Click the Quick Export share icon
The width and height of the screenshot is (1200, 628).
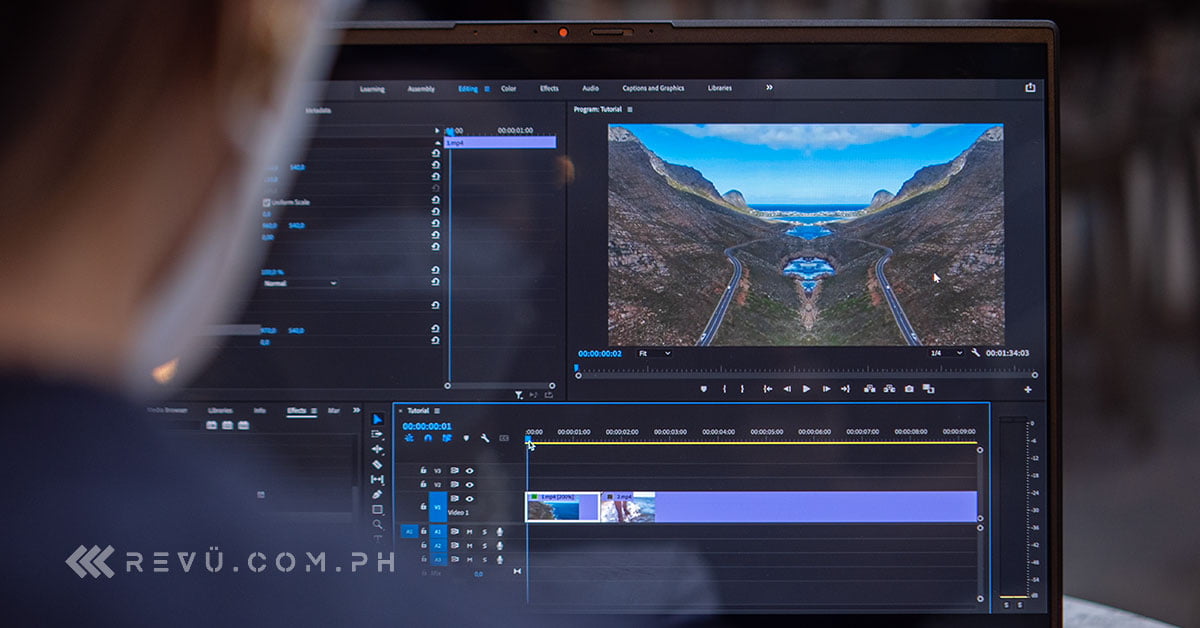coord(1030,88)
